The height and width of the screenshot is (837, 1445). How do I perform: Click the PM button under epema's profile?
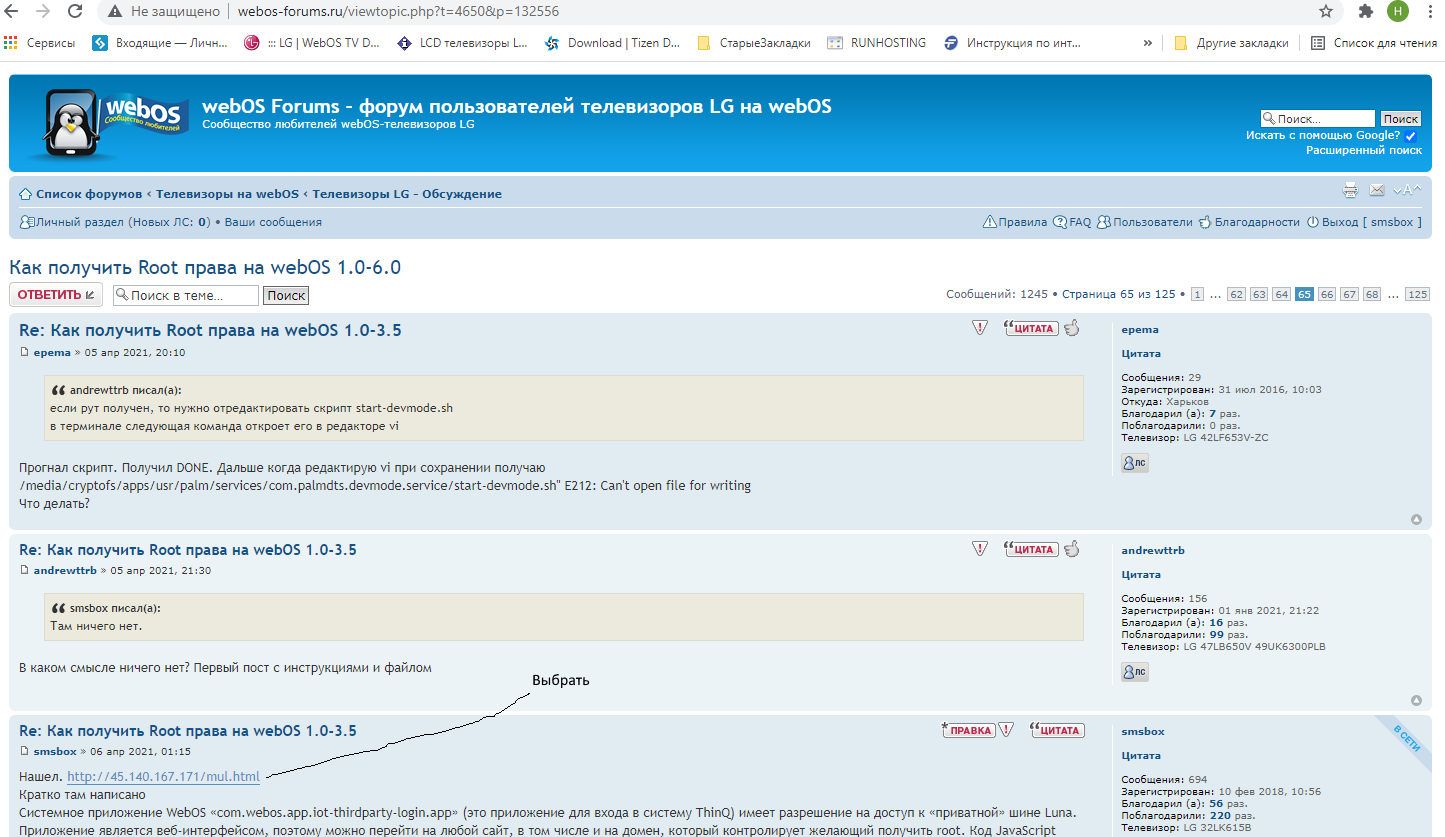(x=1134, y=463)
